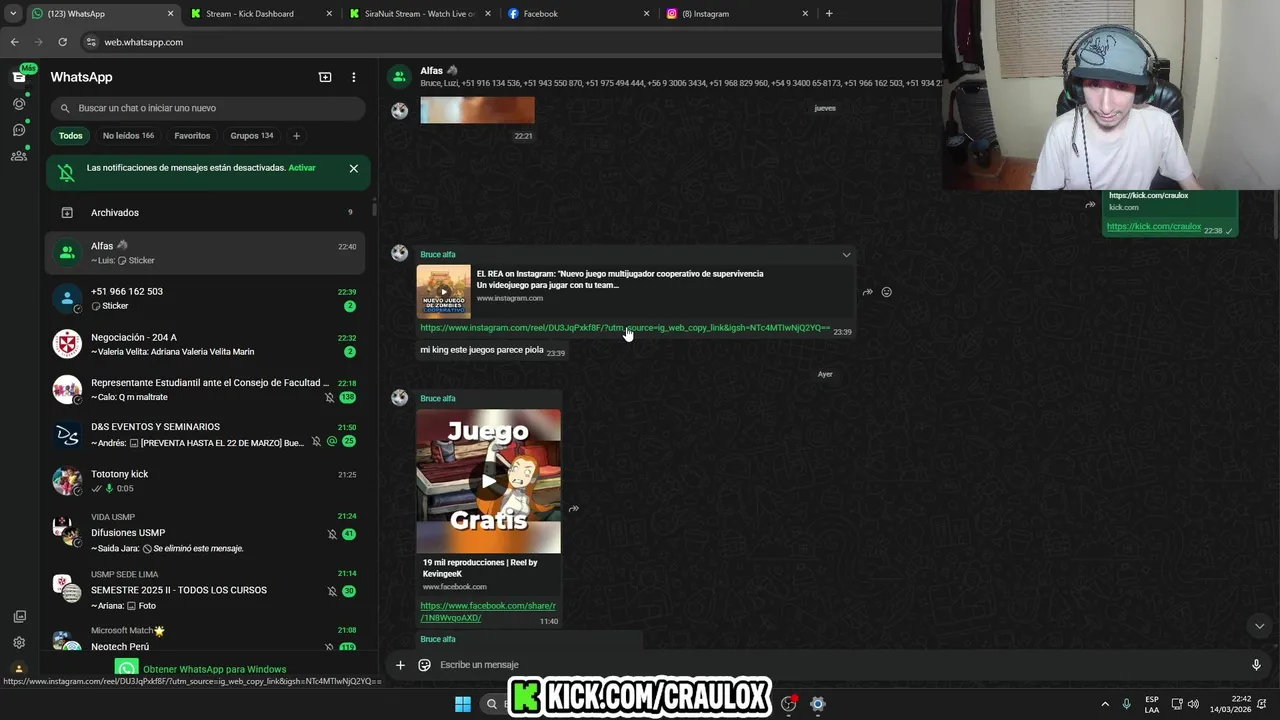Add a new list with the plus chip
This screenshot has width=1280, height=720.
296,136
